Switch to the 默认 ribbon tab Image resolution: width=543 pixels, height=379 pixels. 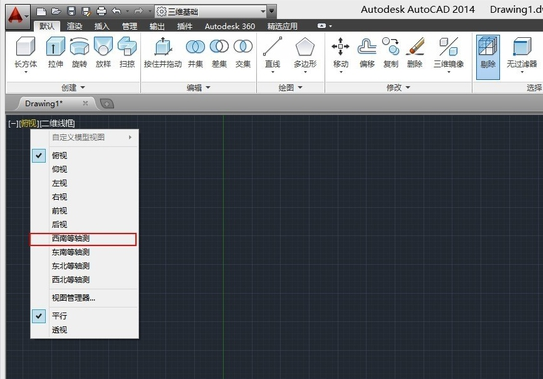click(47, 26)
